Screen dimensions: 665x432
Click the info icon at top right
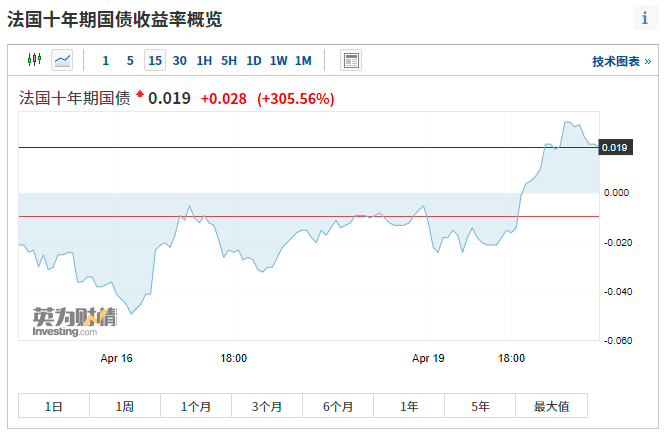[x=644, y=19]
